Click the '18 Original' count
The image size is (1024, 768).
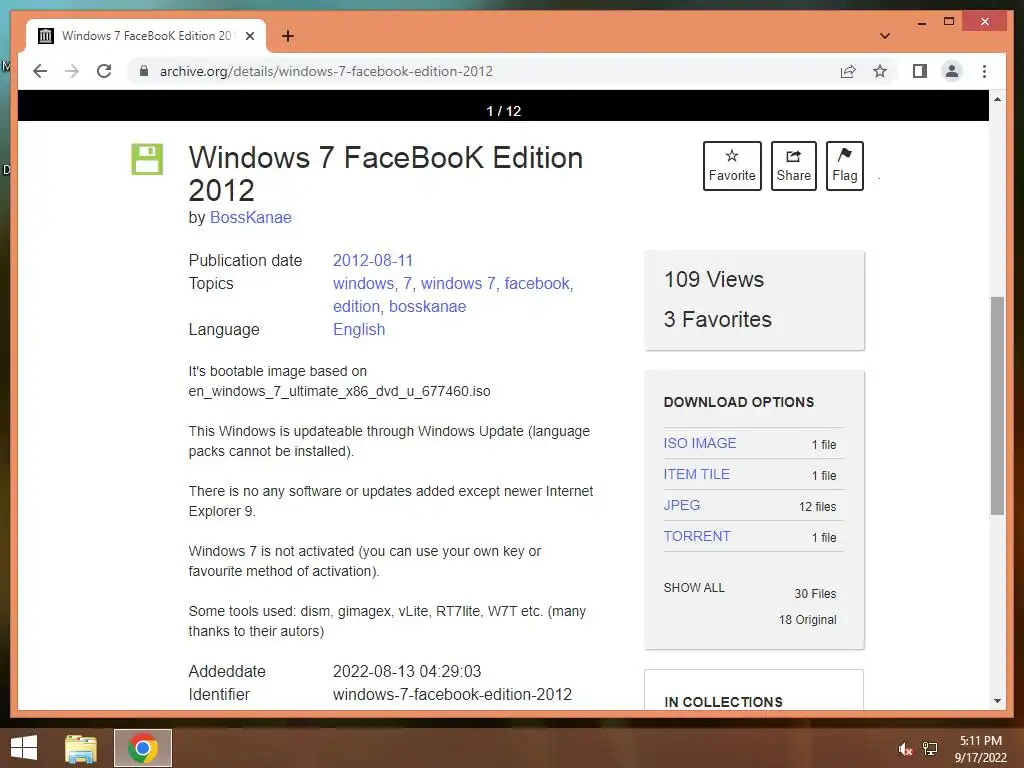(x=807, y=620)
